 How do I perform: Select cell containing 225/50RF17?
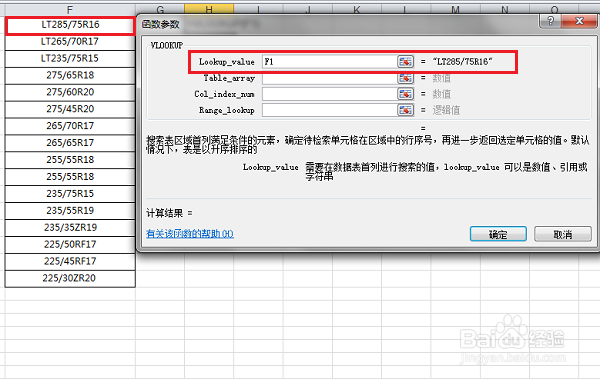(x=70, y=244)
